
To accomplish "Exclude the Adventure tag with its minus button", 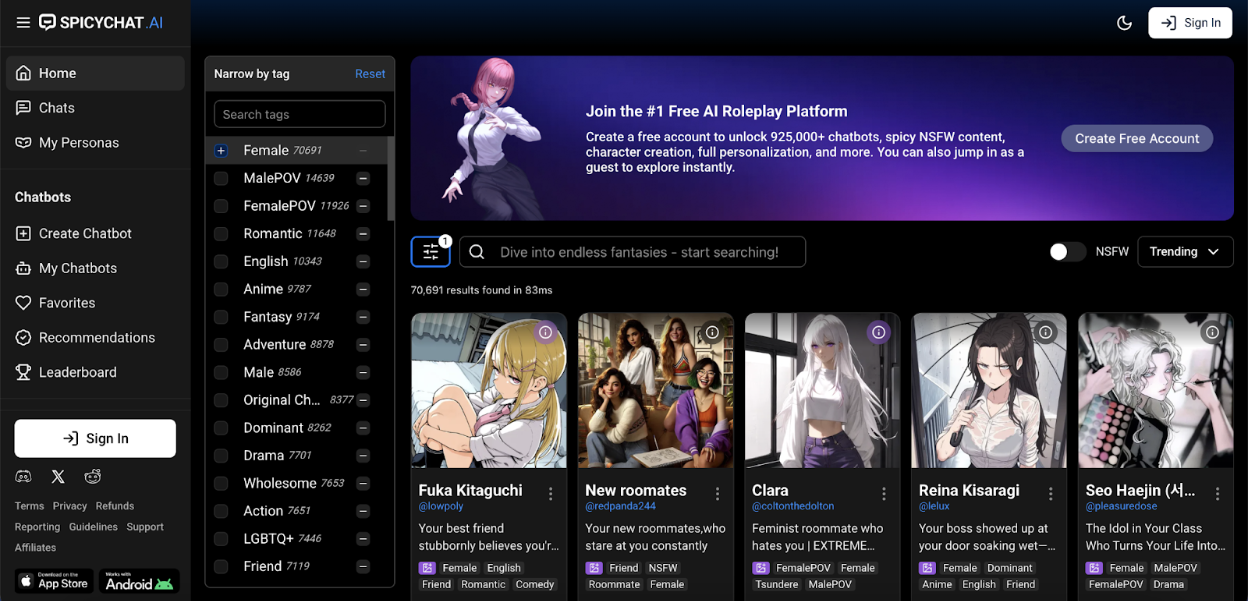I will pos(363,344).
